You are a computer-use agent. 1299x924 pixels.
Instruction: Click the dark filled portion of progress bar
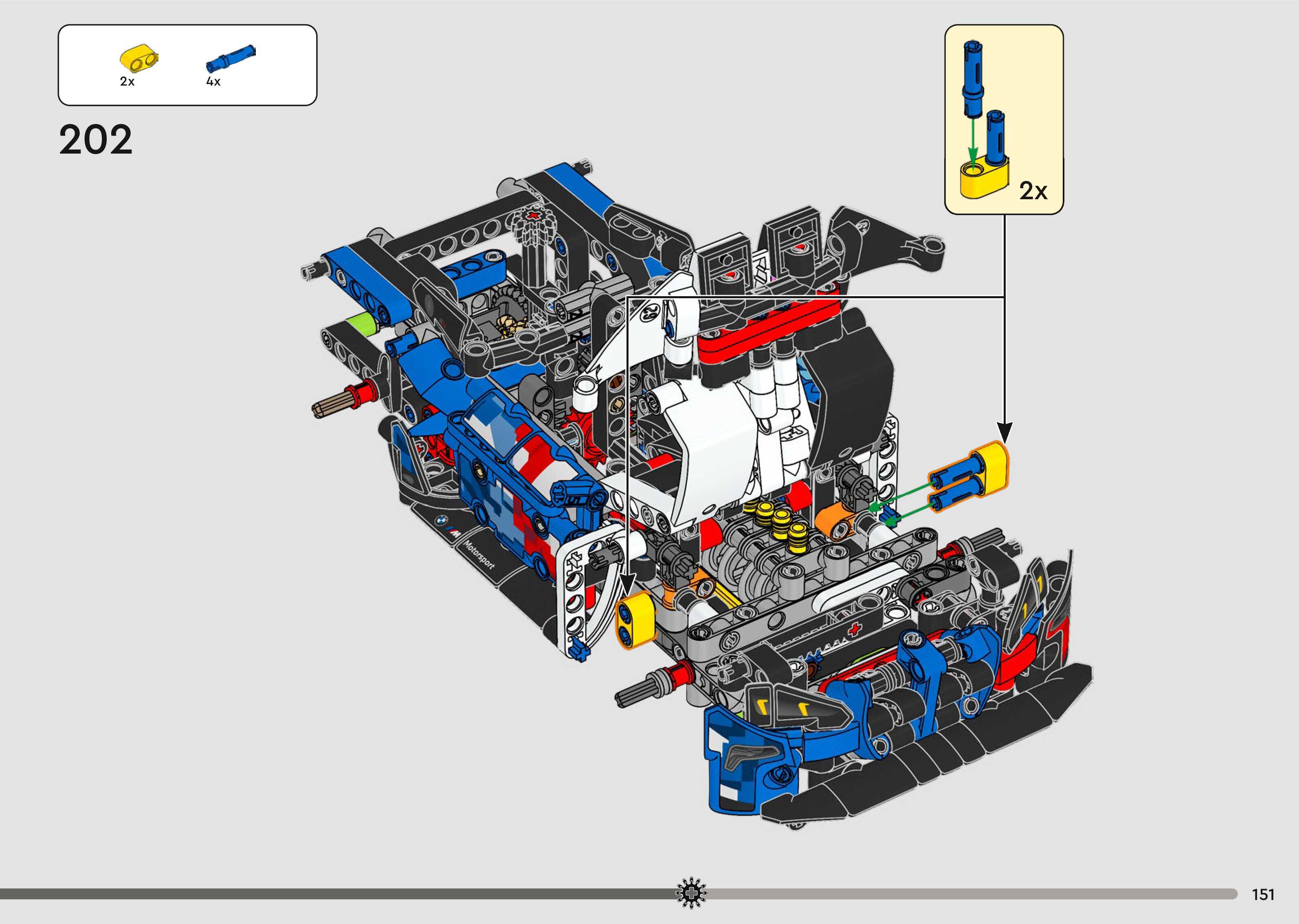point(341,894)
